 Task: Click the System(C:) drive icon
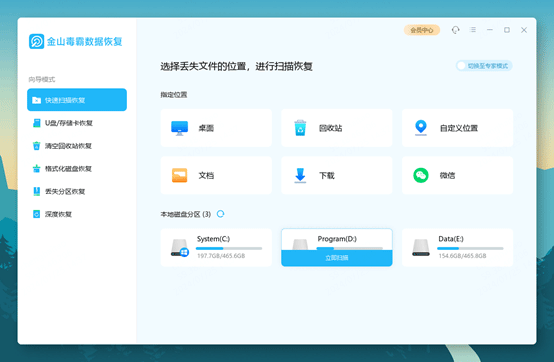pyautogui.click(x=179, y=248)
